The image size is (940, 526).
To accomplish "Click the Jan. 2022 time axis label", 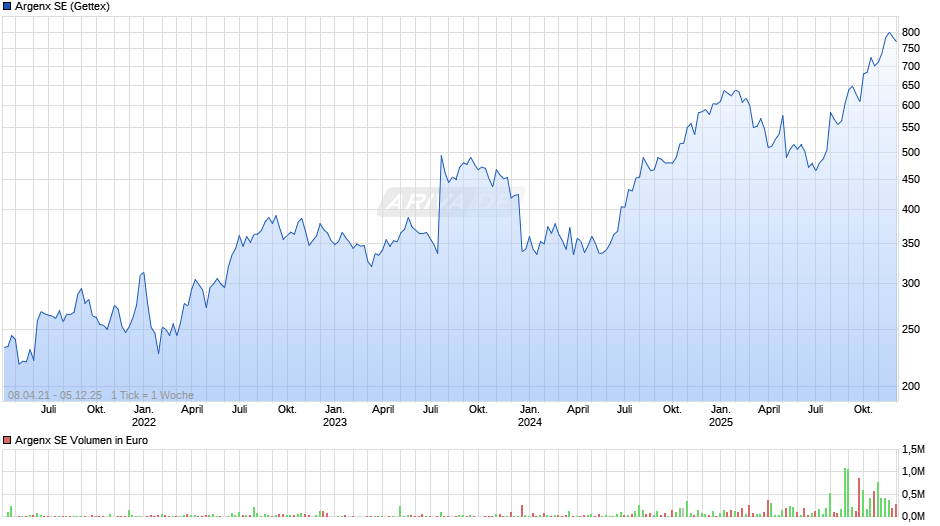I will coord(144,416).
